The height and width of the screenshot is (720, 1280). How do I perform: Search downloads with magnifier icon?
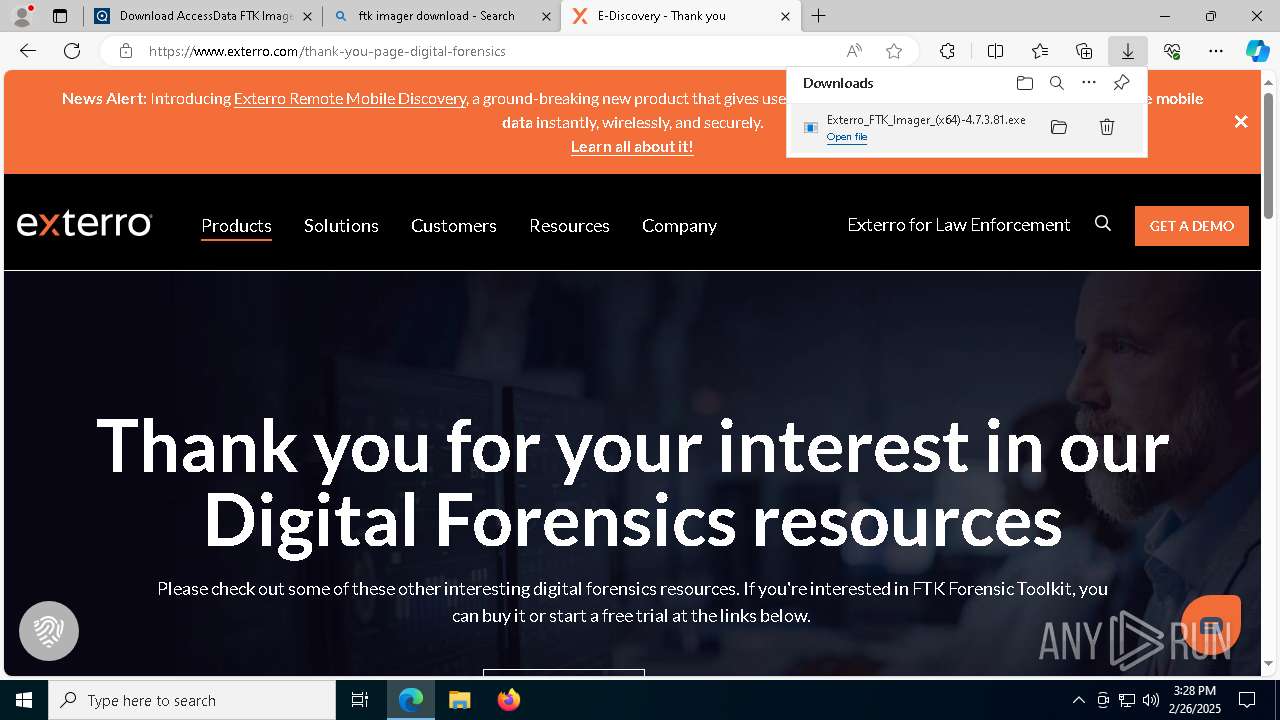click(1057, 83)
